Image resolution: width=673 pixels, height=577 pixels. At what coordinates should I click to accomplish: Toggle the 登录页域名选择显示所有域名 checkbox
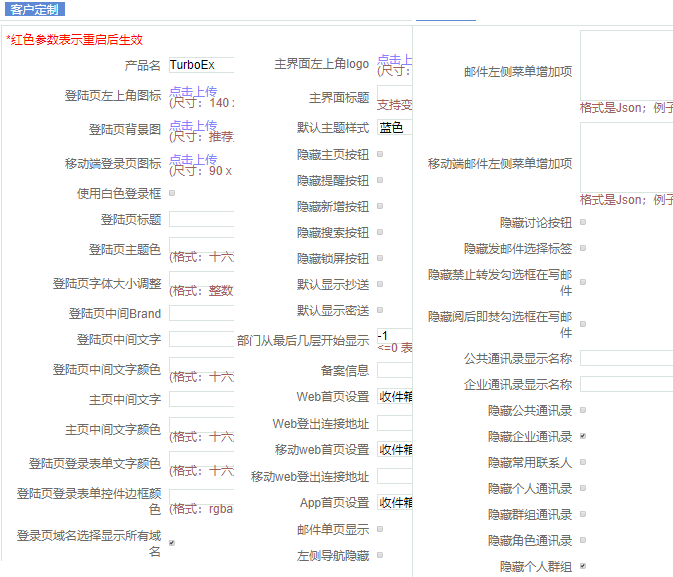point(172,543)
